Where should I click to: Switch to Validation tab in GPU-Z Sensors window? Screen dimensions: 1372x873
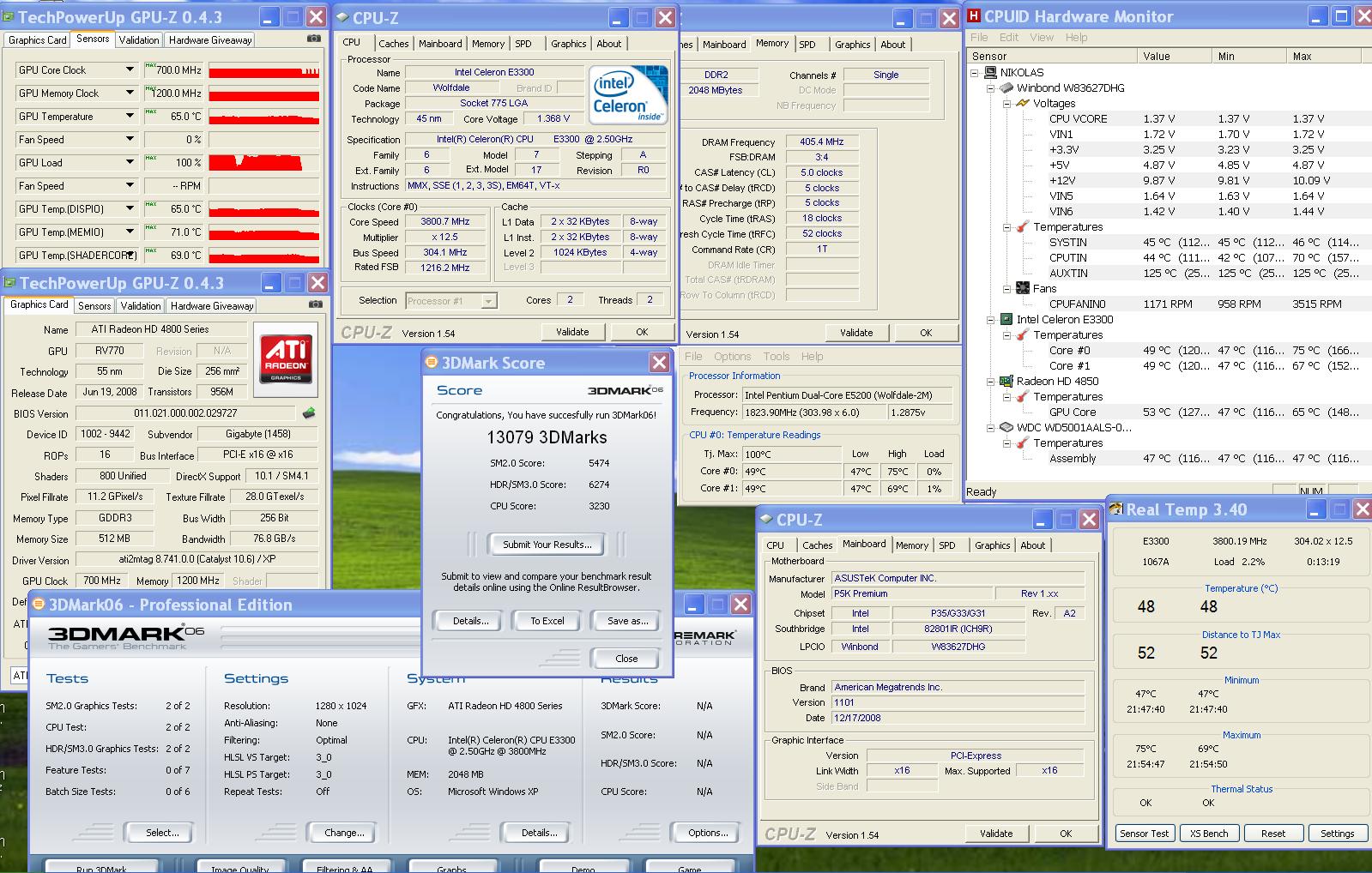(139, 39)
